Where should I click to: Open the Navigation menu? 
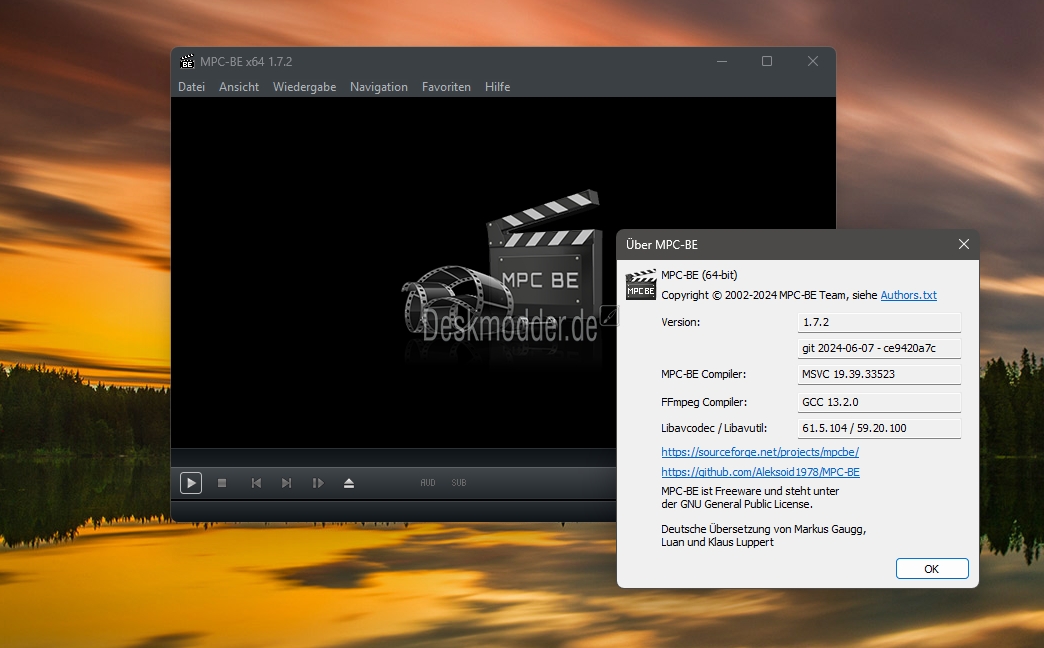click(x=379, y=87)
